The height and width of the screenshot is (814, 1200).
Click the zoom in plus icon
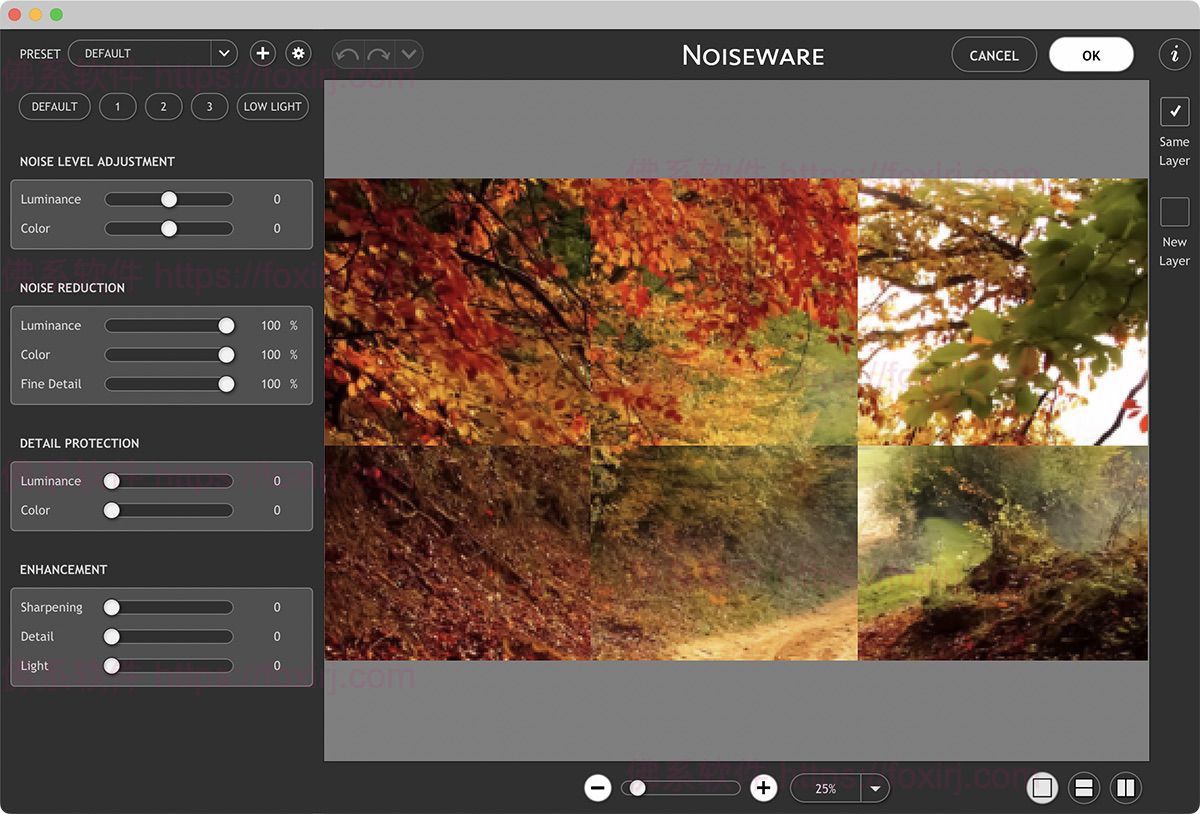click(764, 788)
